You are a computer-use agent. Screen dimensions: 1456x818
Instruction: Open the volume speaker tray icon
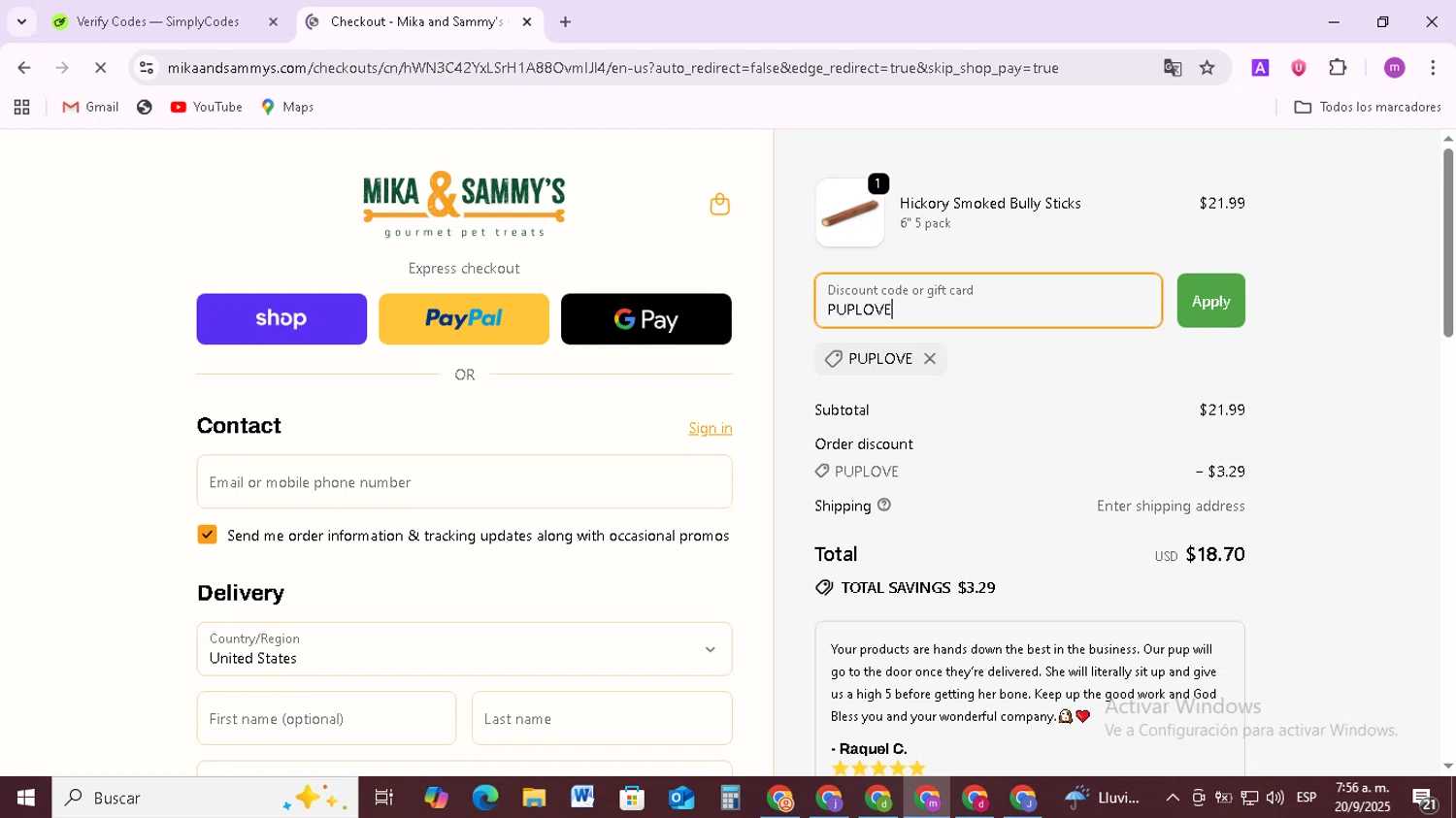tap(1275, 798)
